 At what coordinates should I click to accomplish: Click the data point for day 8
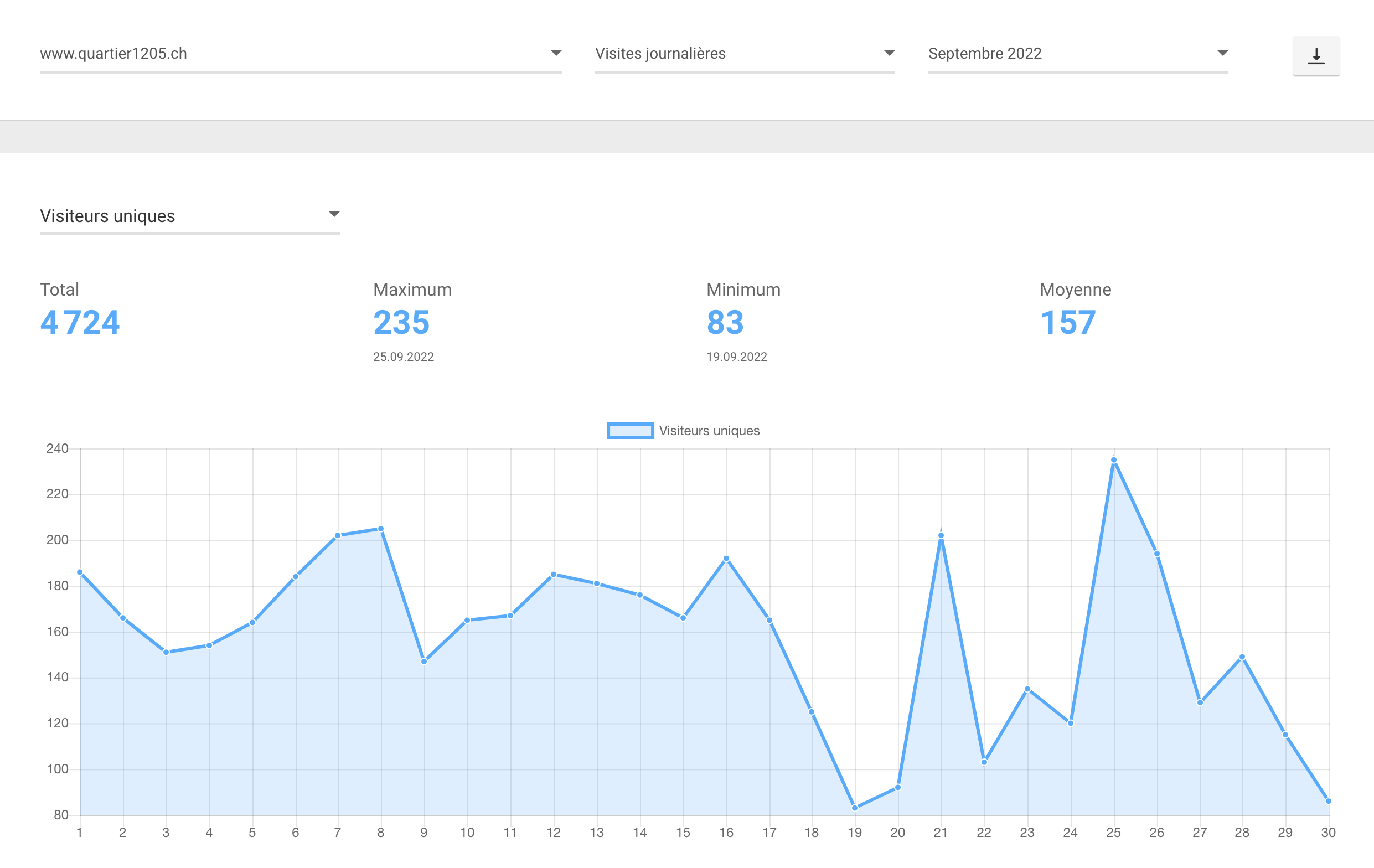coord(380,529)
